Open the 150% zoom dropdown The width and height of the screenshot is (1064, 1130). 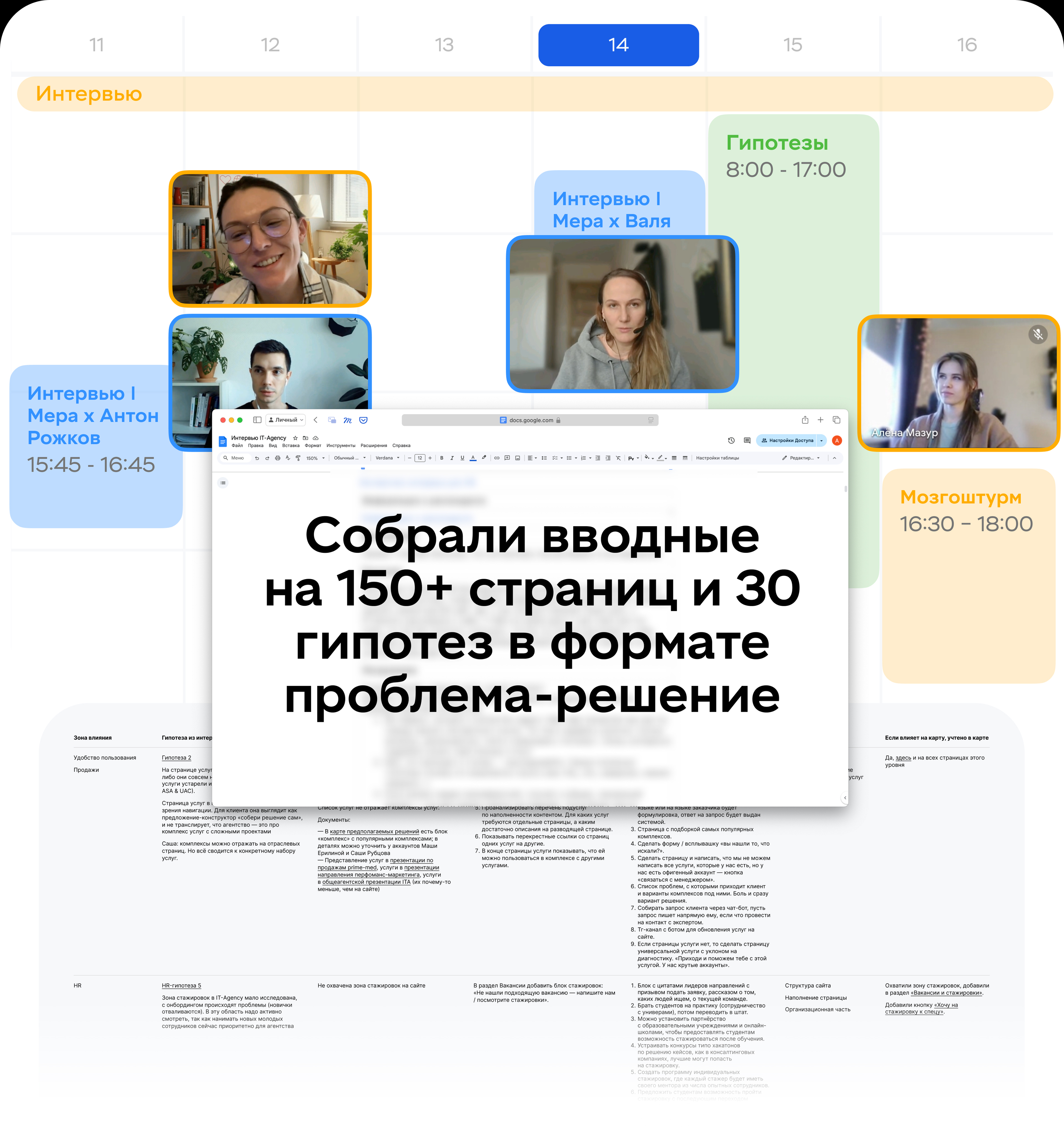[x=315, y=458]
